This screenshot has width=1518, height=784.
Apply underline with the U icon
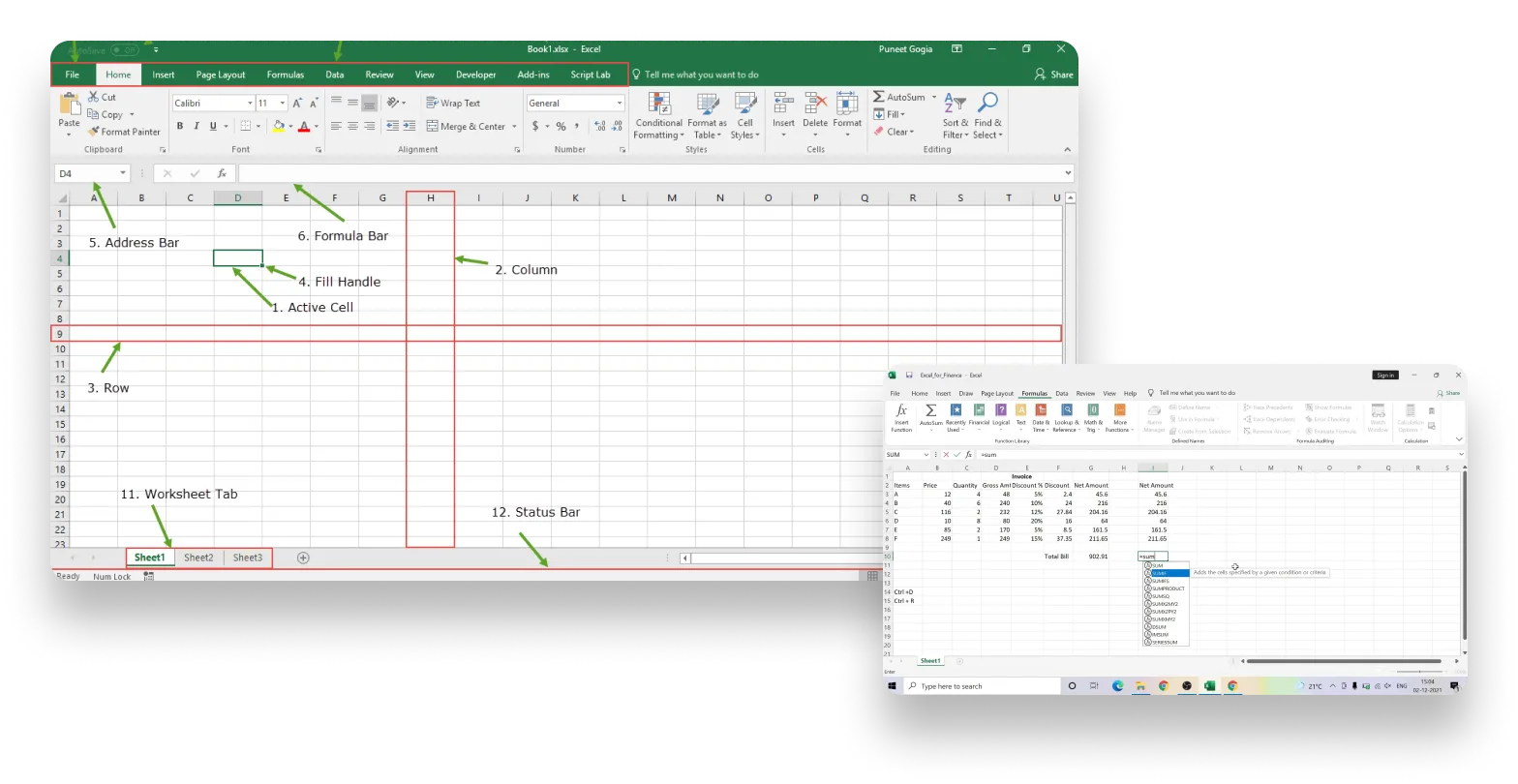tap(213, 126)
